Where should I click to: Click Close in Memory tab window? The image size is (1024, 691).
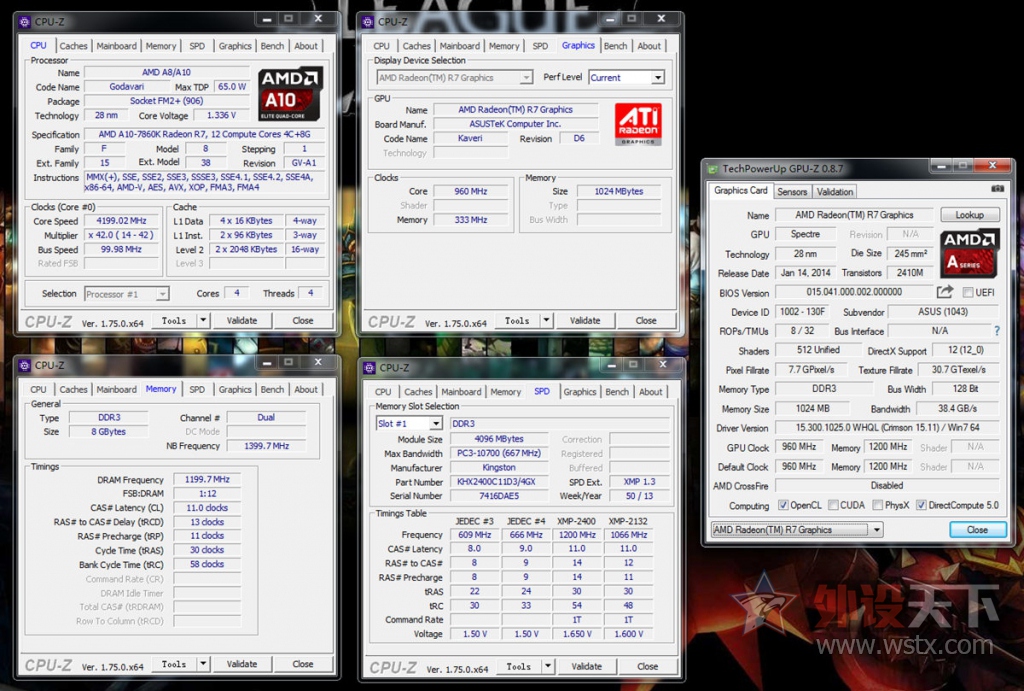click(302, 664)
